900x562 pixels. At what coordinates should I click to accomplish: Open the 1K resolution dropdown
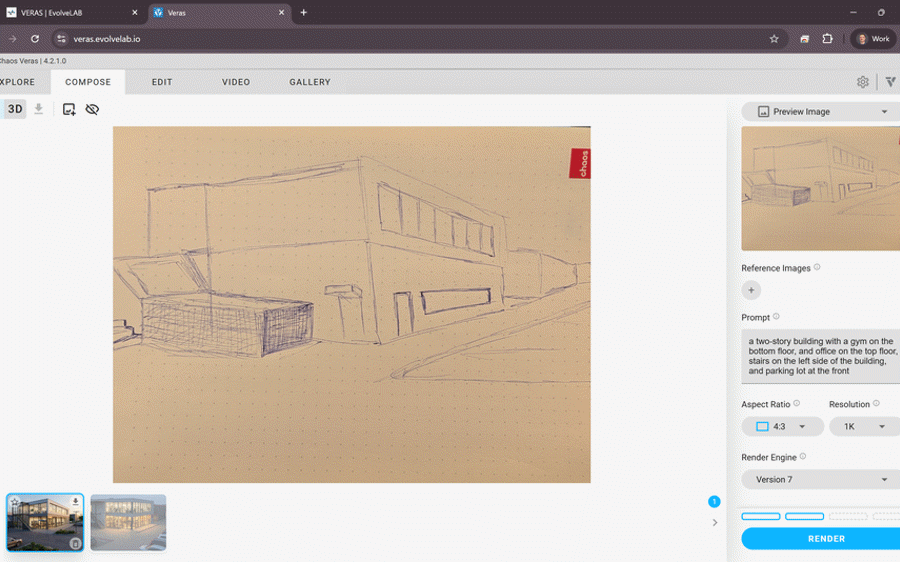coord(864,427)
